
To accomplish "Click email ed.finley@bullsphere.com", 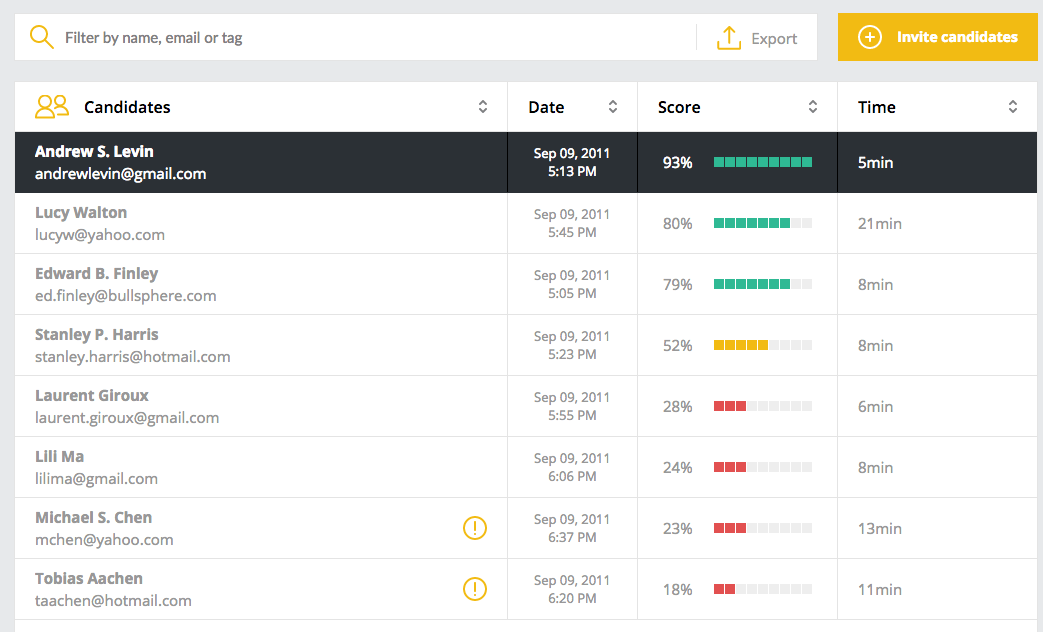I will (x=126, y=295).
